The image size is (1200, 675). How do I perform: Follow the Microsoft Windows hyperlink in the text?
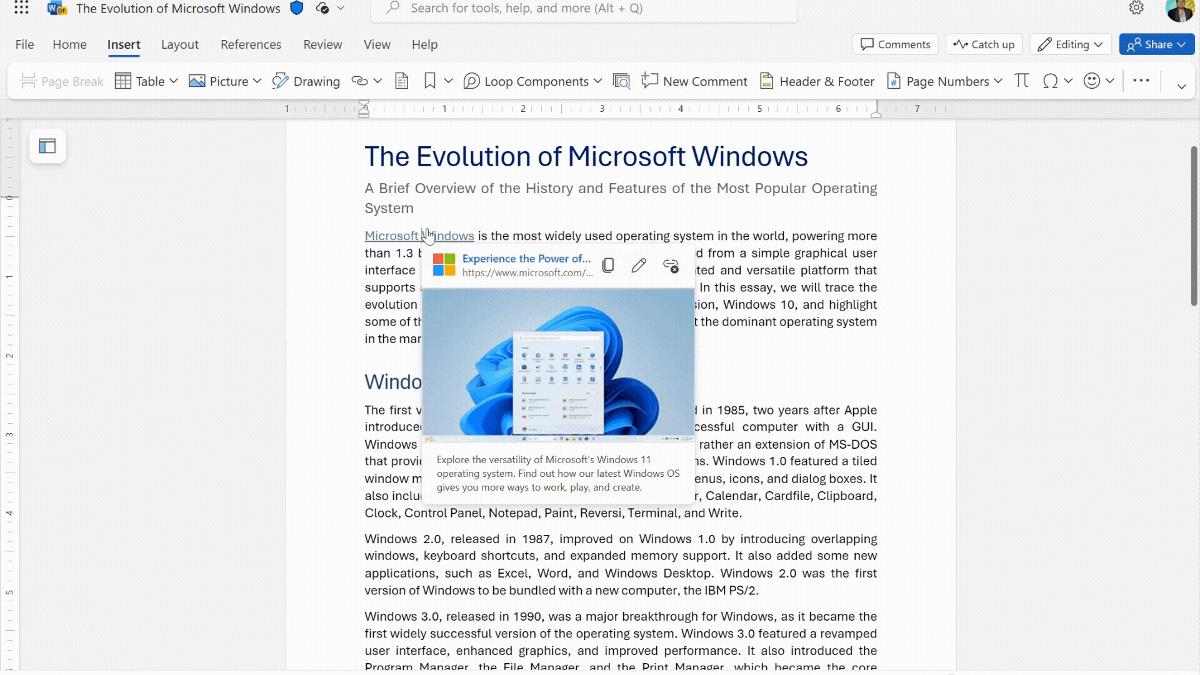pos(419,235)
